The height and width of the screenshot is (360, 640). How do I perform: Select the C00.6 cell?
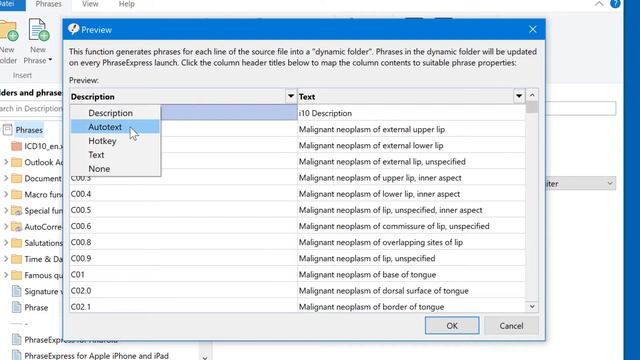[x=183, y=226]
